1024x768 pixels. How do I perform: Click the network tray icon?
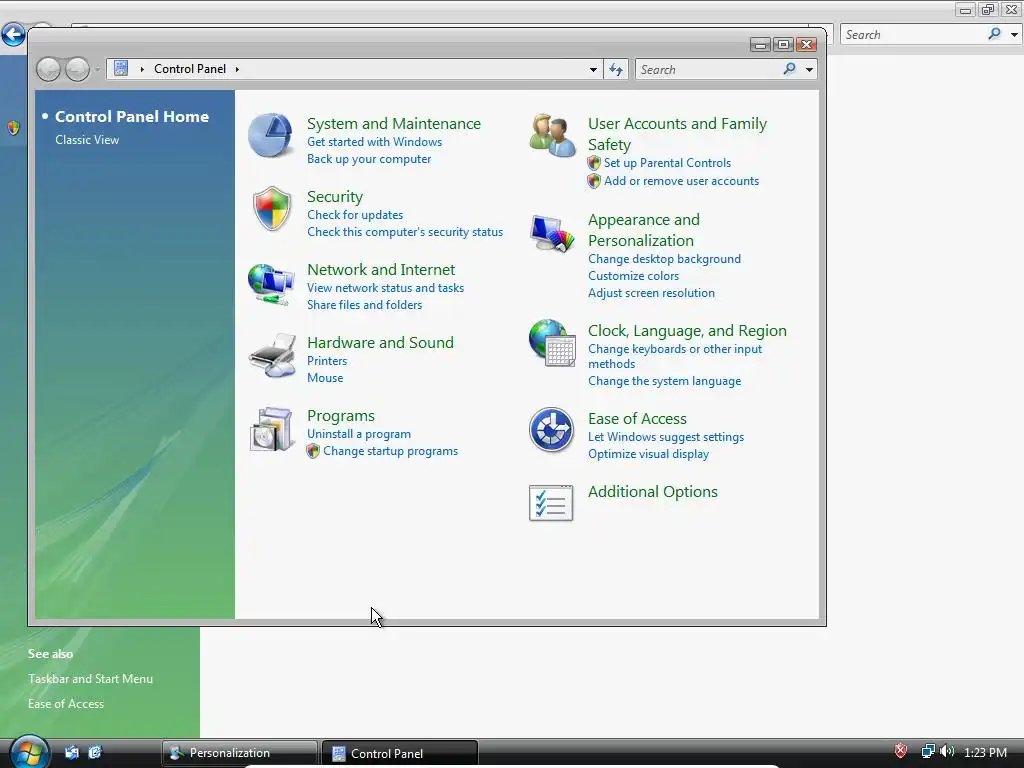coord(928,752)
